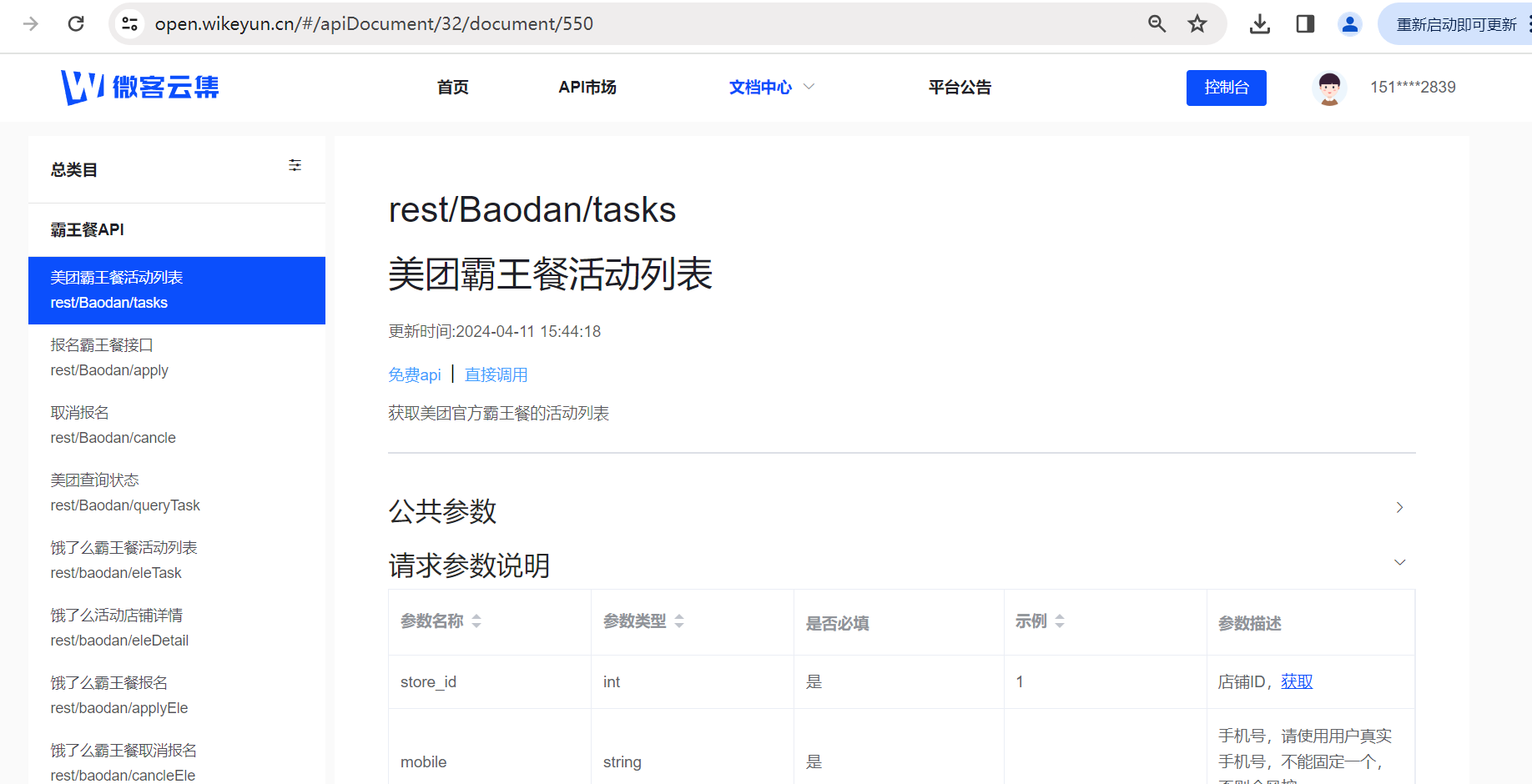Click account name 151****2839
The width and height of the screenshot is (1532, 784).
click(1413, 87)
